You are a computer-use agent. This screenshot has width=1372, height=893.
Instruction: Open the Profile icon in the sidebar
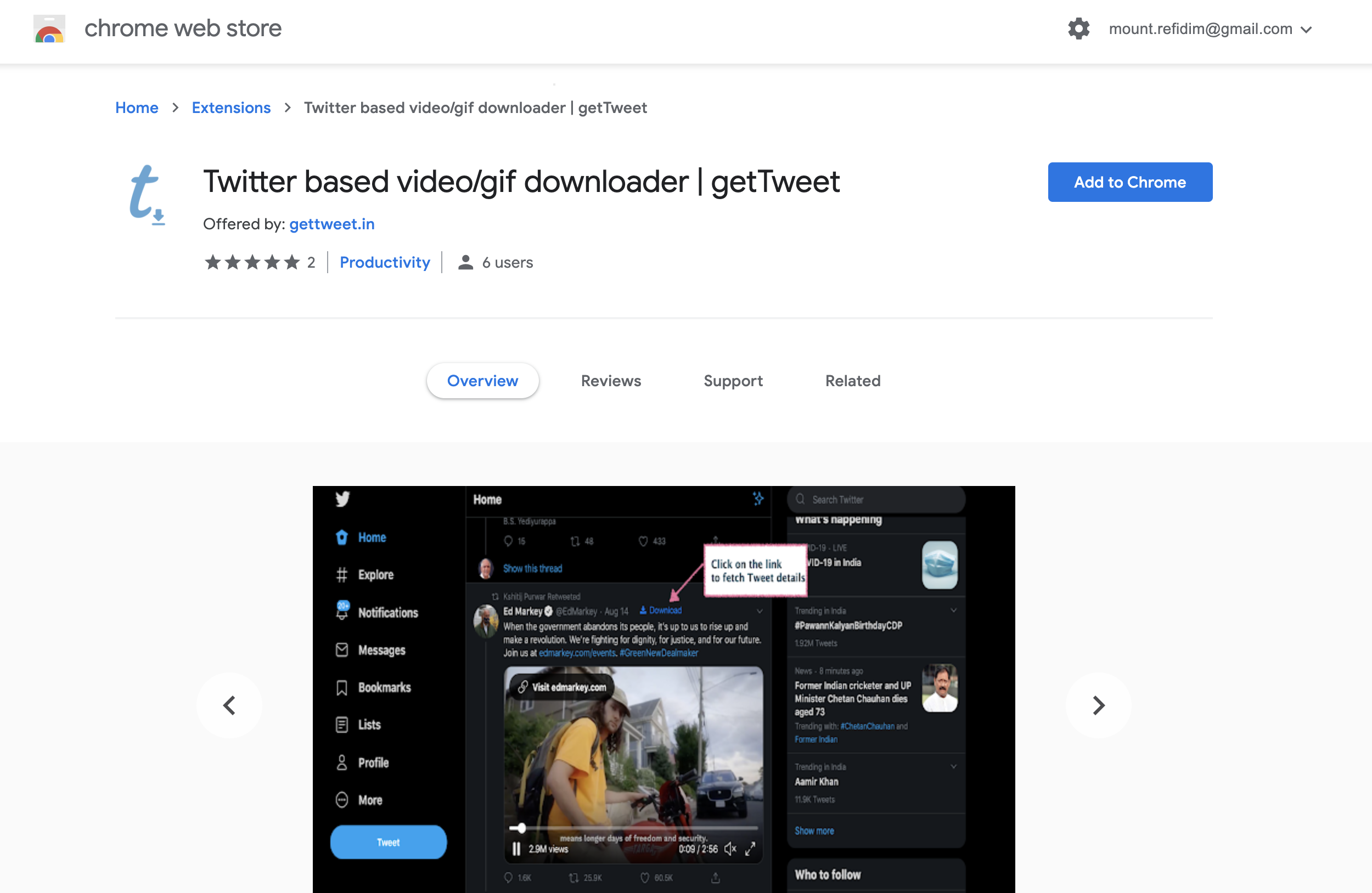pos(342,762)
